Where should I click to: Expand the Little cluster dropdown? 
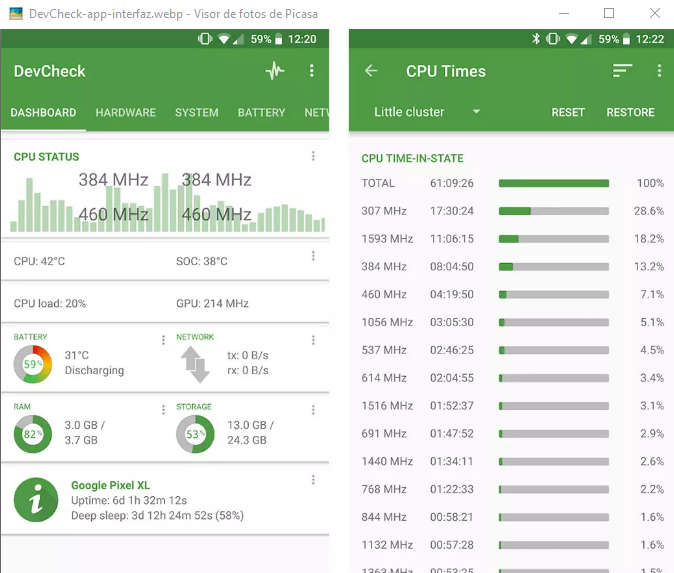tap(427, 112)
